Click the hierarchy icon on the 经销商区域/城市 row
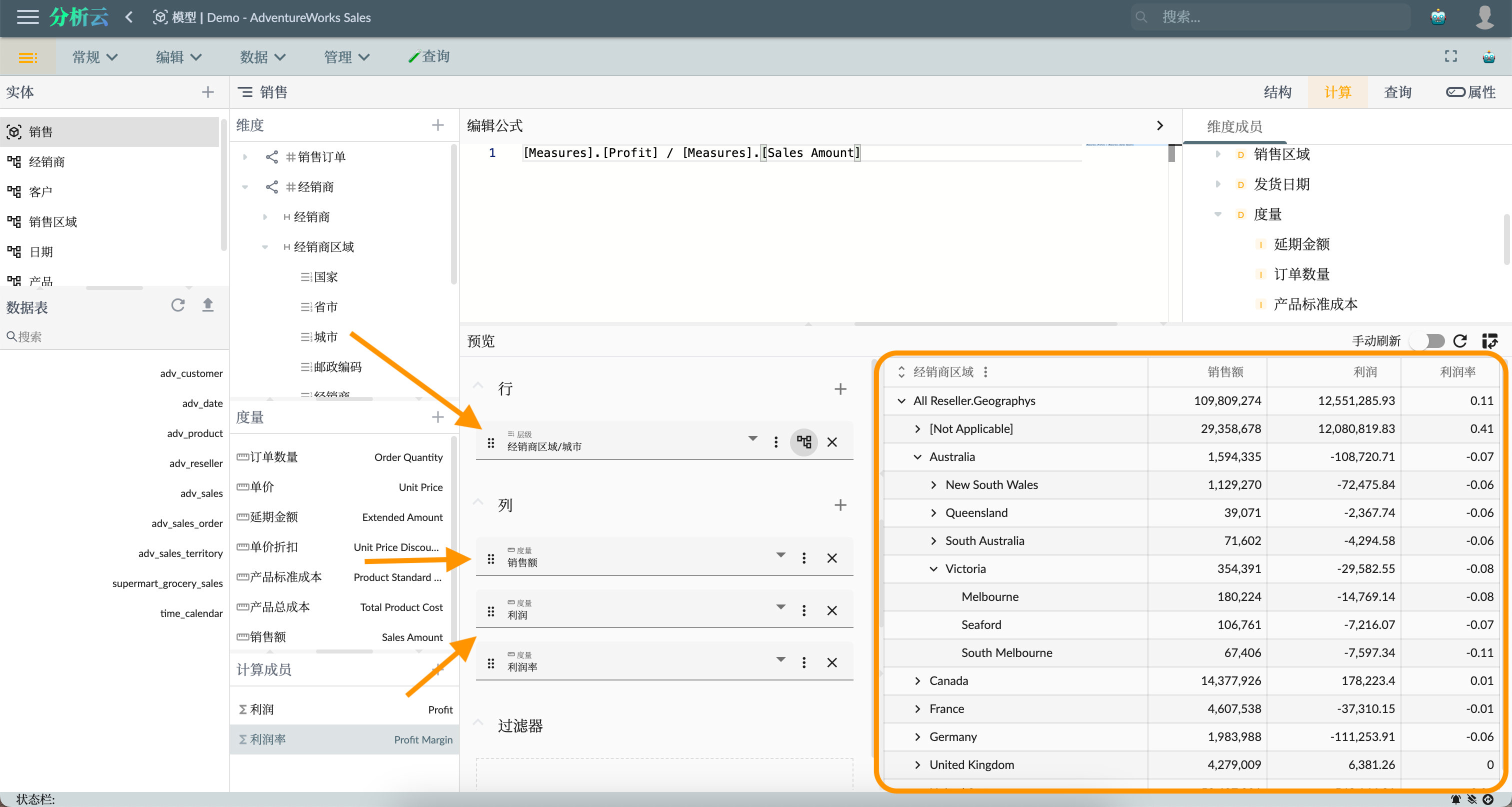Image resolution: width=1512 pixels, height=807 pixels. 803,442
